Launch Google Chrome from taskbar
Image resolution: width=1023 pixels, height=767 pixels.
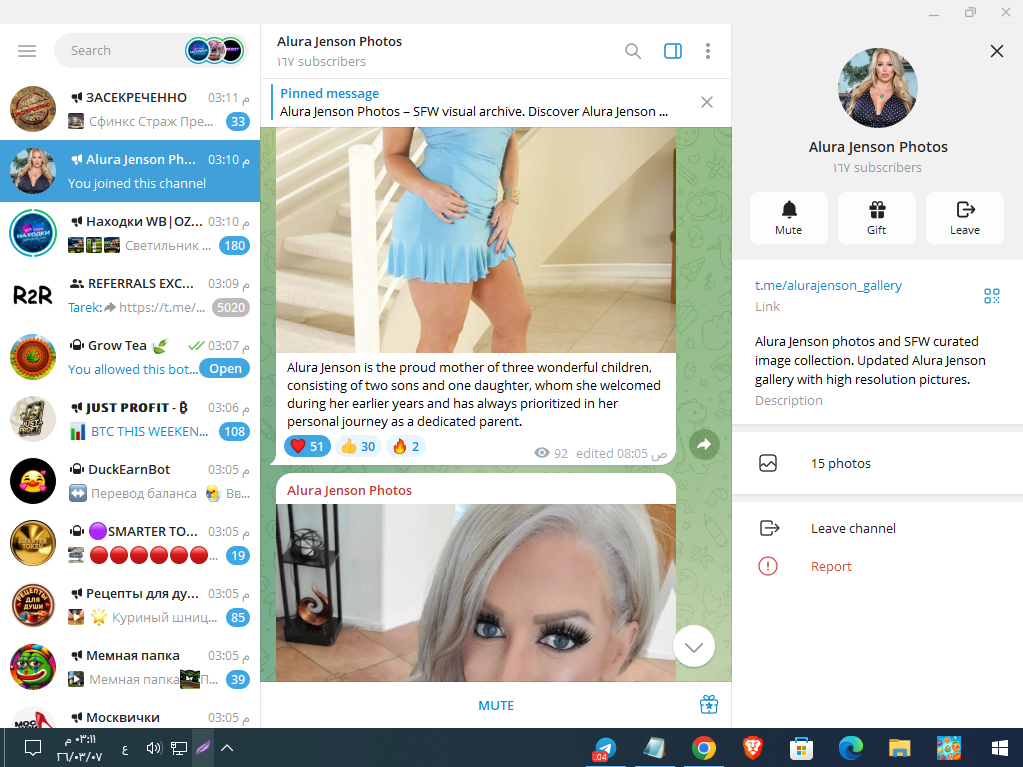[703, 748]
